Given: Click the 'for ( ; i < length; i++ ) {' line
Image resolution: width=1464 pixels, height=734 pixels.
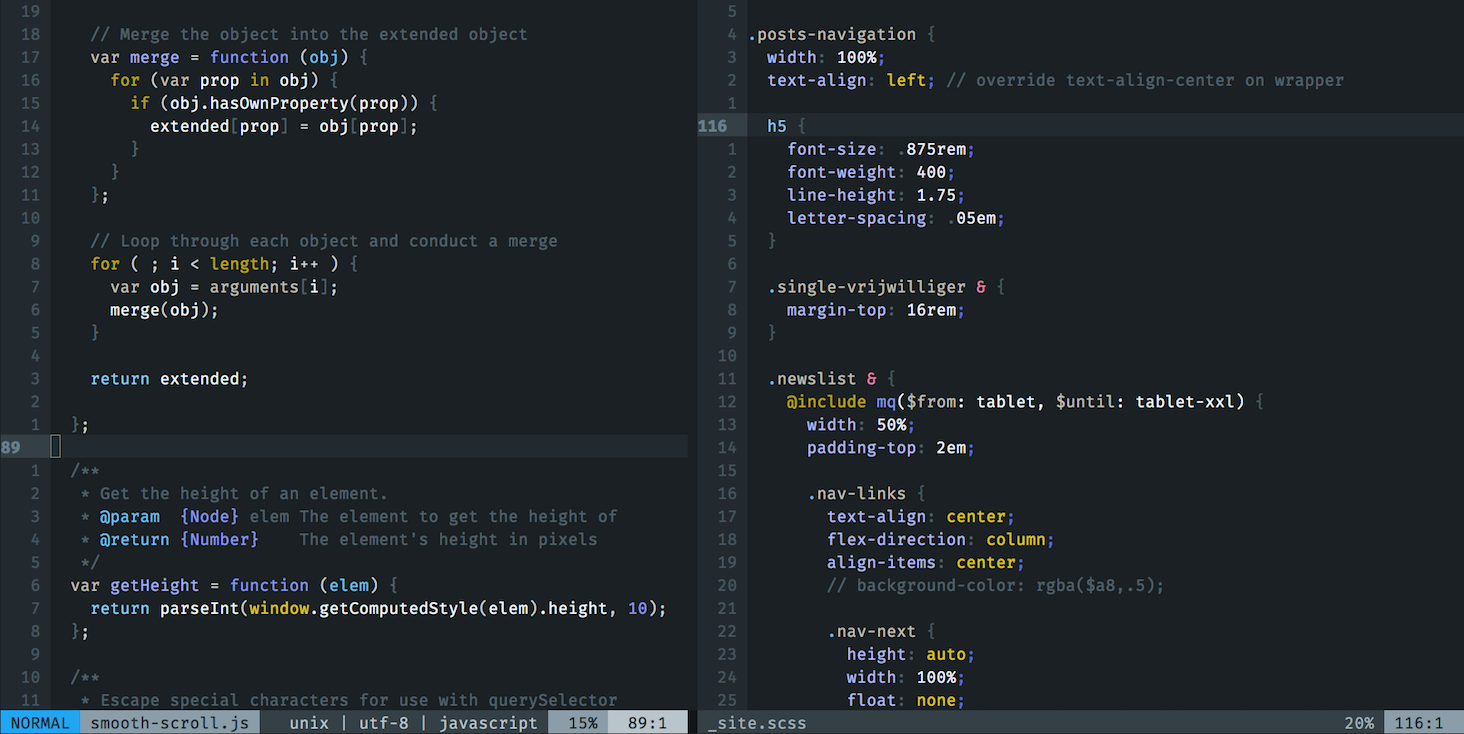Looking at the screenshot, I should tap(224, 264).
